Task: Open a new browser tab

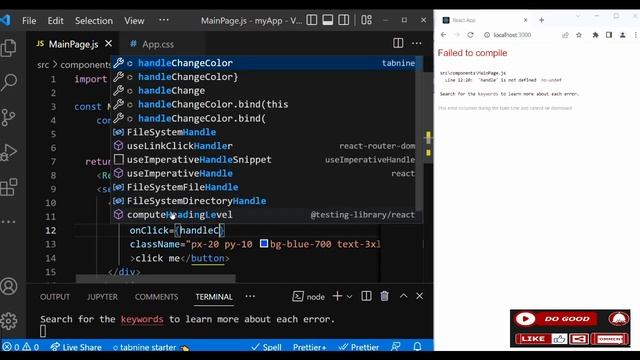Action: tap(542, 20)
